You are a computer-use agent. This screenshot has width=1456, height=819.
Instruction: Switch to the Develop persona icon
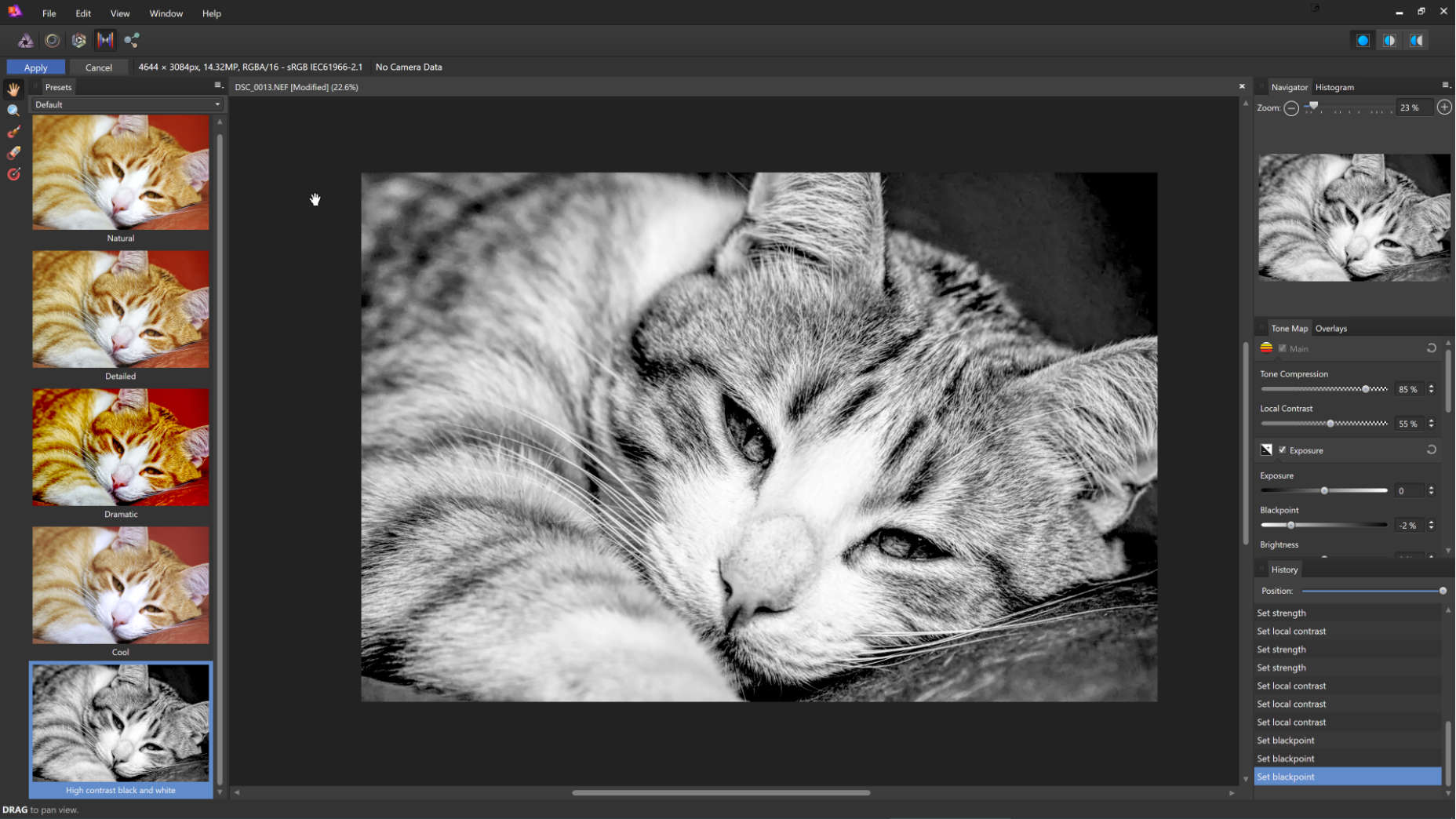pos(78,40)
